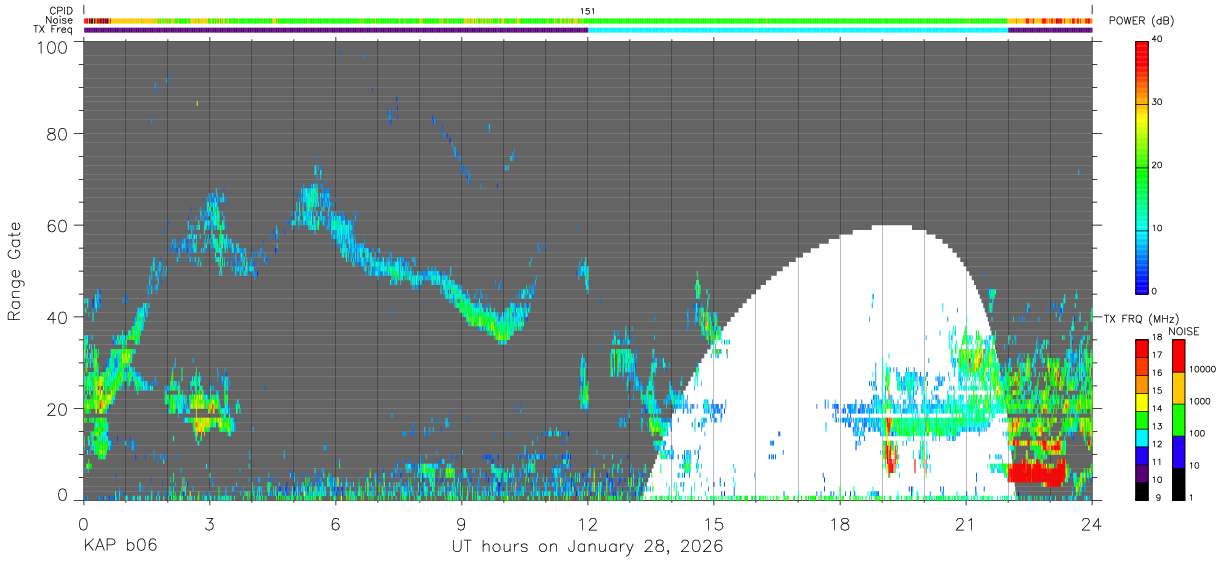Click the range gate axis label '60'
The height and width of the screenshot is (567, 1228).
(58, 225)
